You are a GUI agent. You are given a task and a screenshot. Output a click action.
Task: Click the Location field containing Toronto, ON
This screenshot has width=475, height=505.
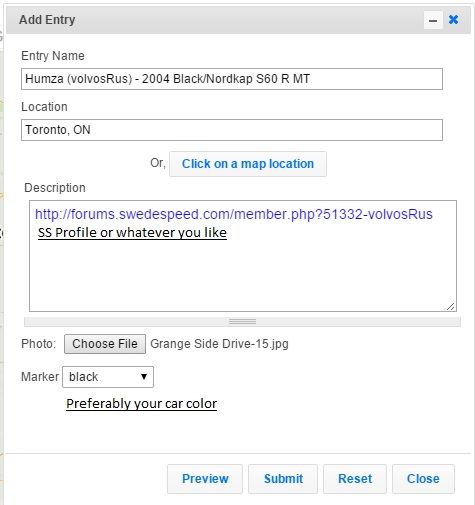tap(232, 130)
